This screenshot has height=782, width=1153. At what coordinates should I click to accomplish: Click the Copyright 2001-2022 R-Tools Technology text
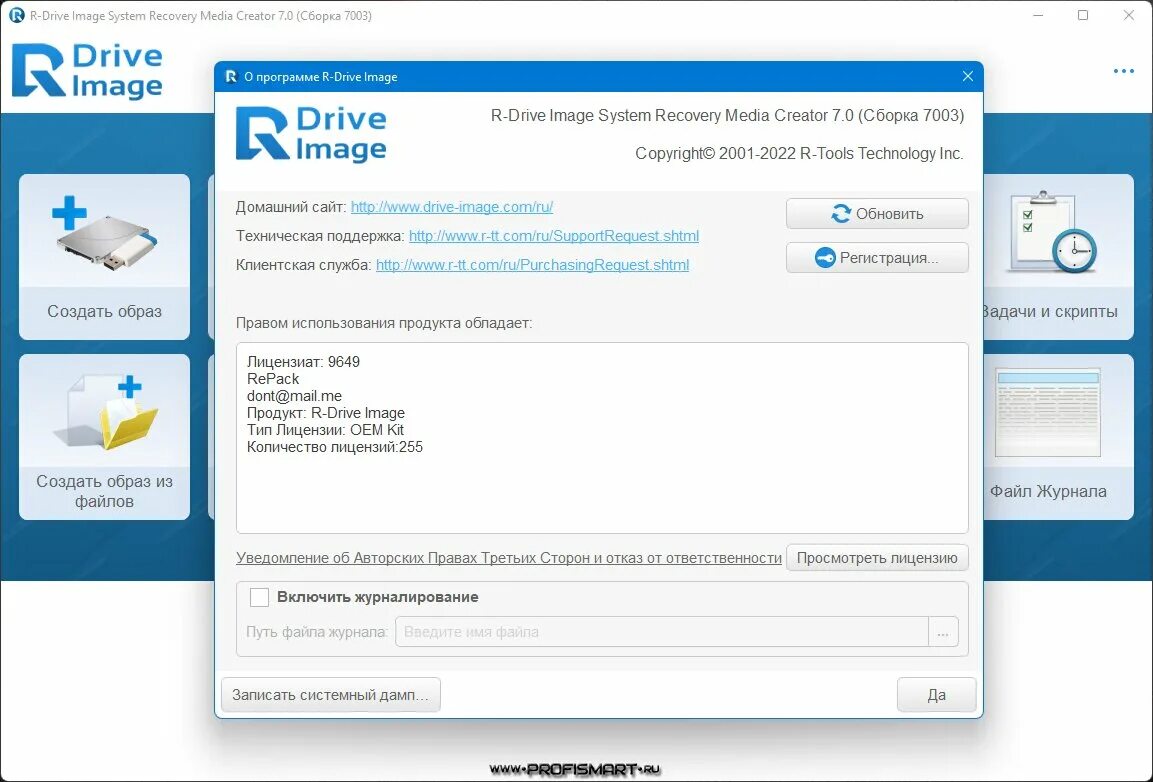(799, 154)
